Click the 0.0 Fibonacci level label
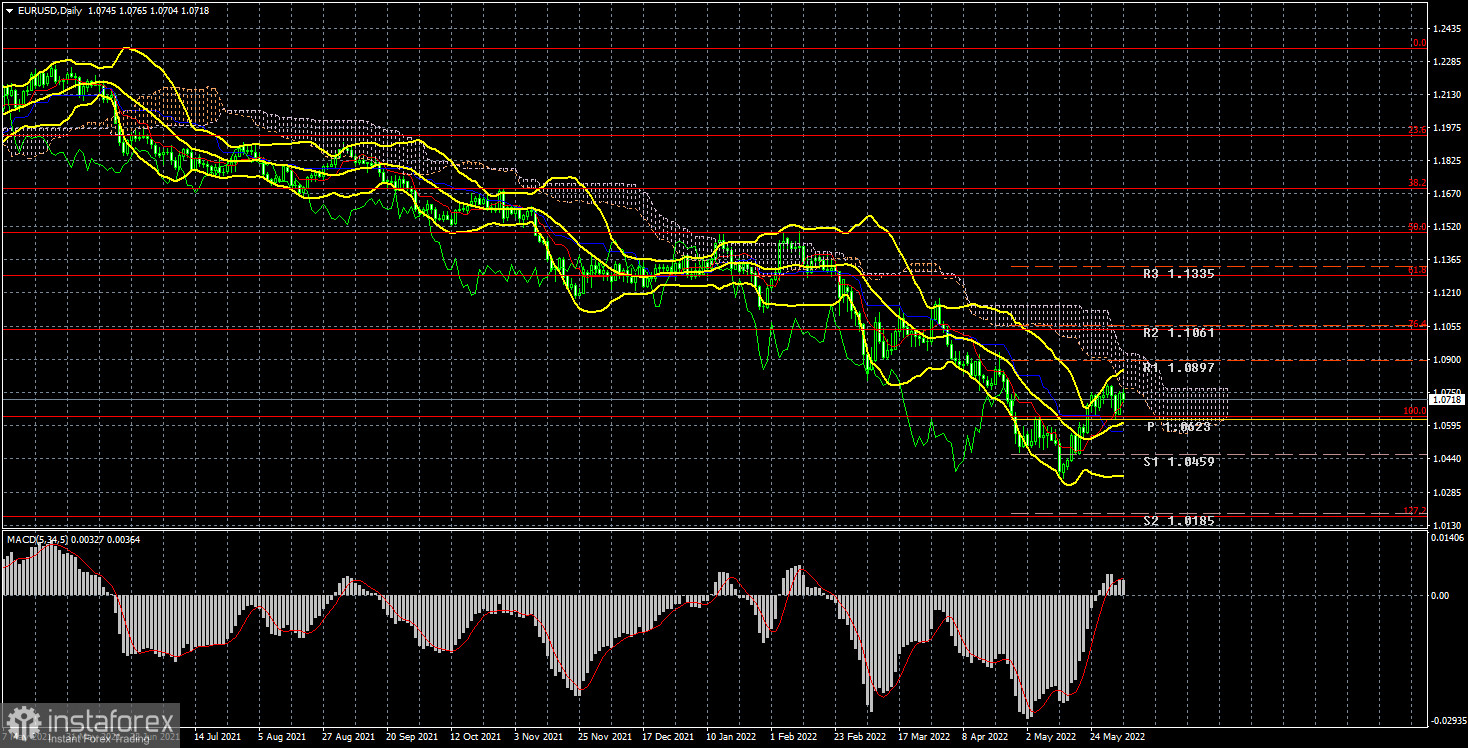 click(1417, 43)
